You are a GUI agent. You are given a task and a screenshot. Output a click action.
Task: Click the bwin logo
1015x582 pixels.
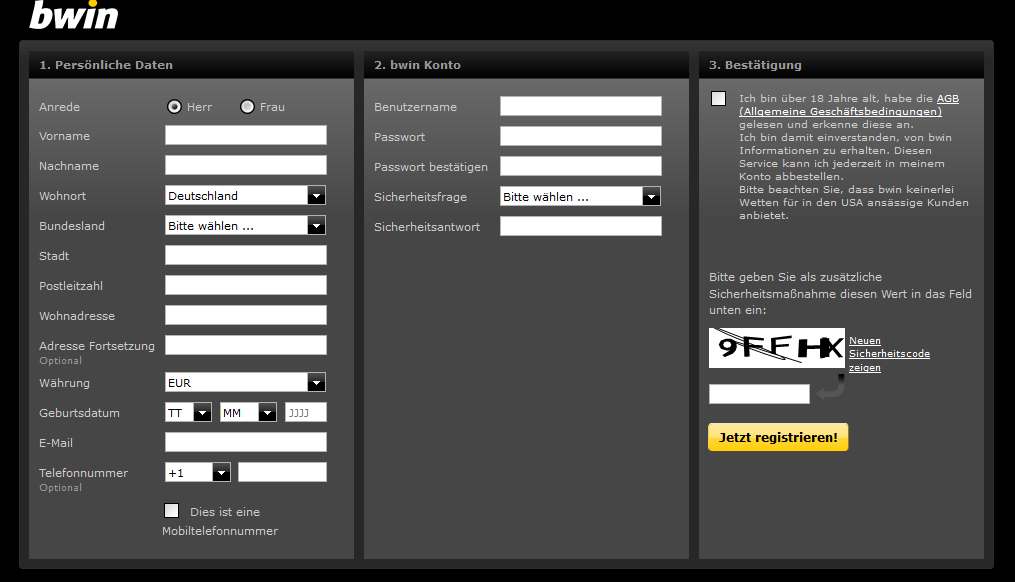pyautogui.click(x=74, y=14)
